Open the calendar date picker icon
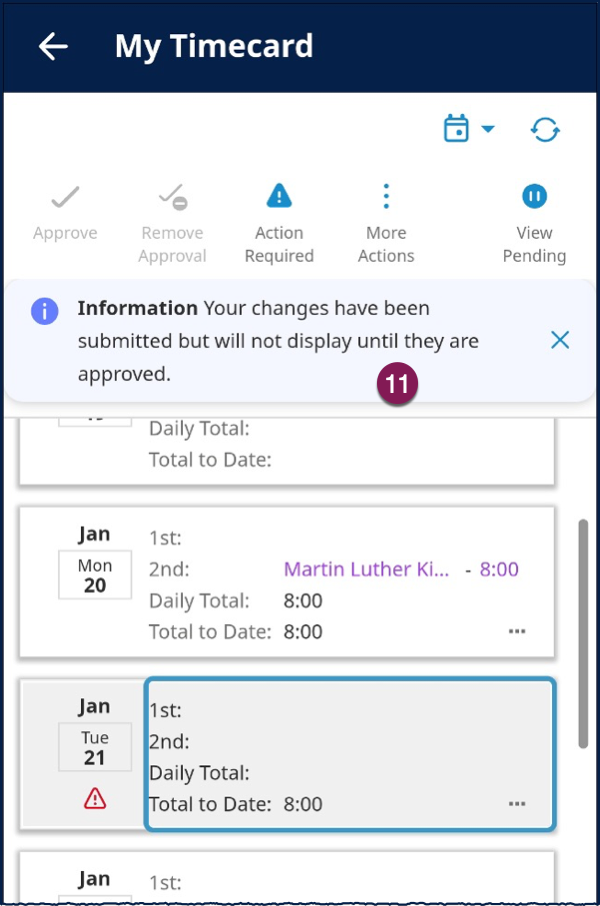Viewport: 600px width, 906px height. 456,128
